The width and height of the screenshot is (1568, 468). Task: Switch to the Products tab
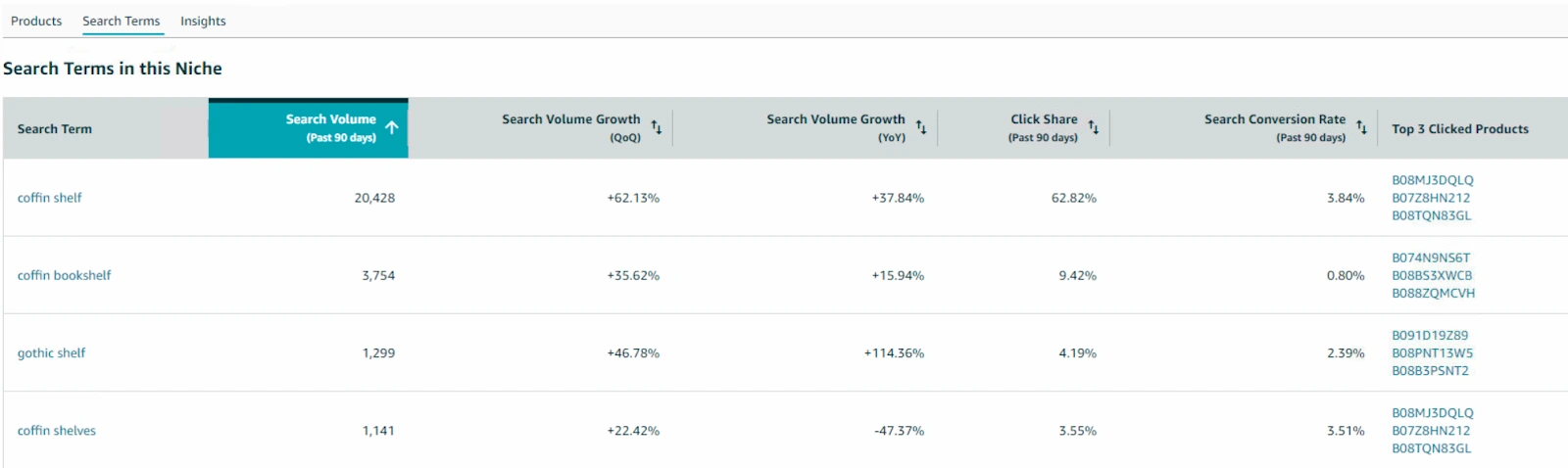(36, 21)
